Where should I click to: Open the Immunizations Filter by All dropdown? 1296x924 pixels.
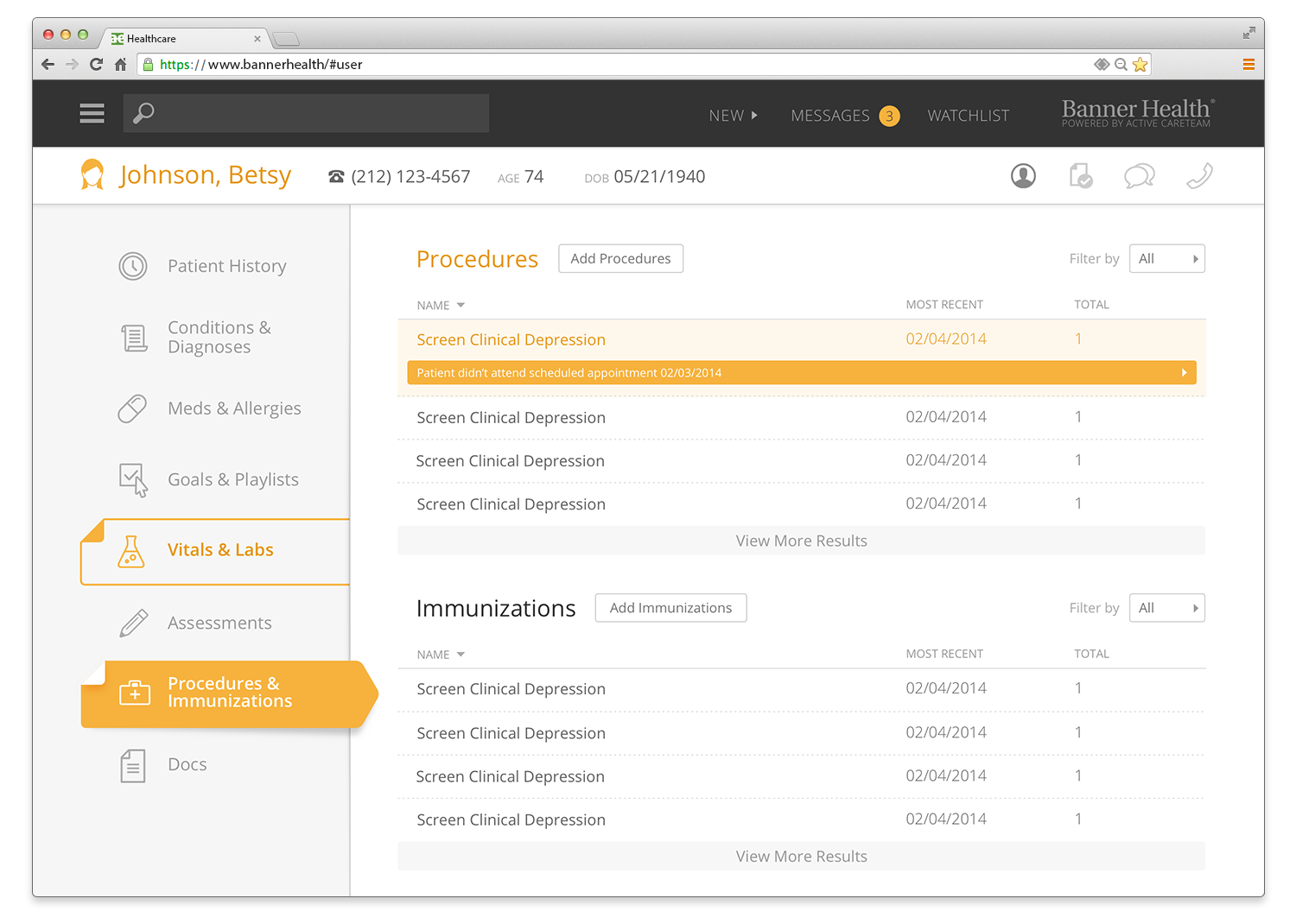click(1167, 608)
